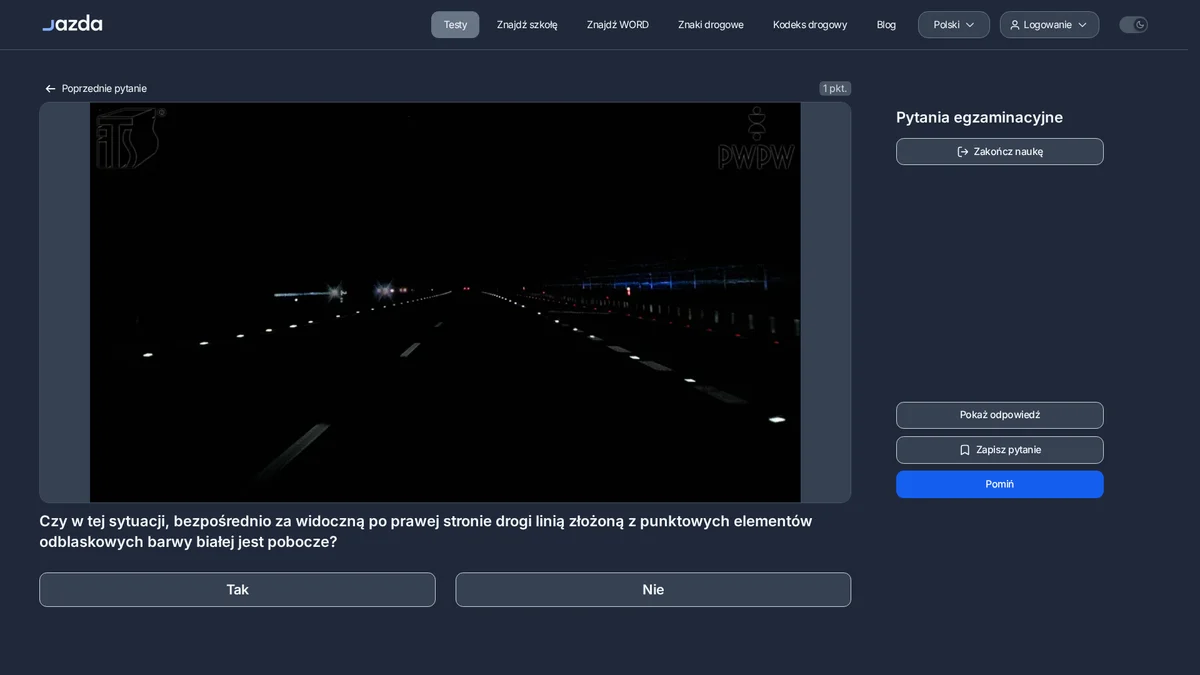
Task: Navigate to Znaki drogowe
Action: (x=711, y=25)
